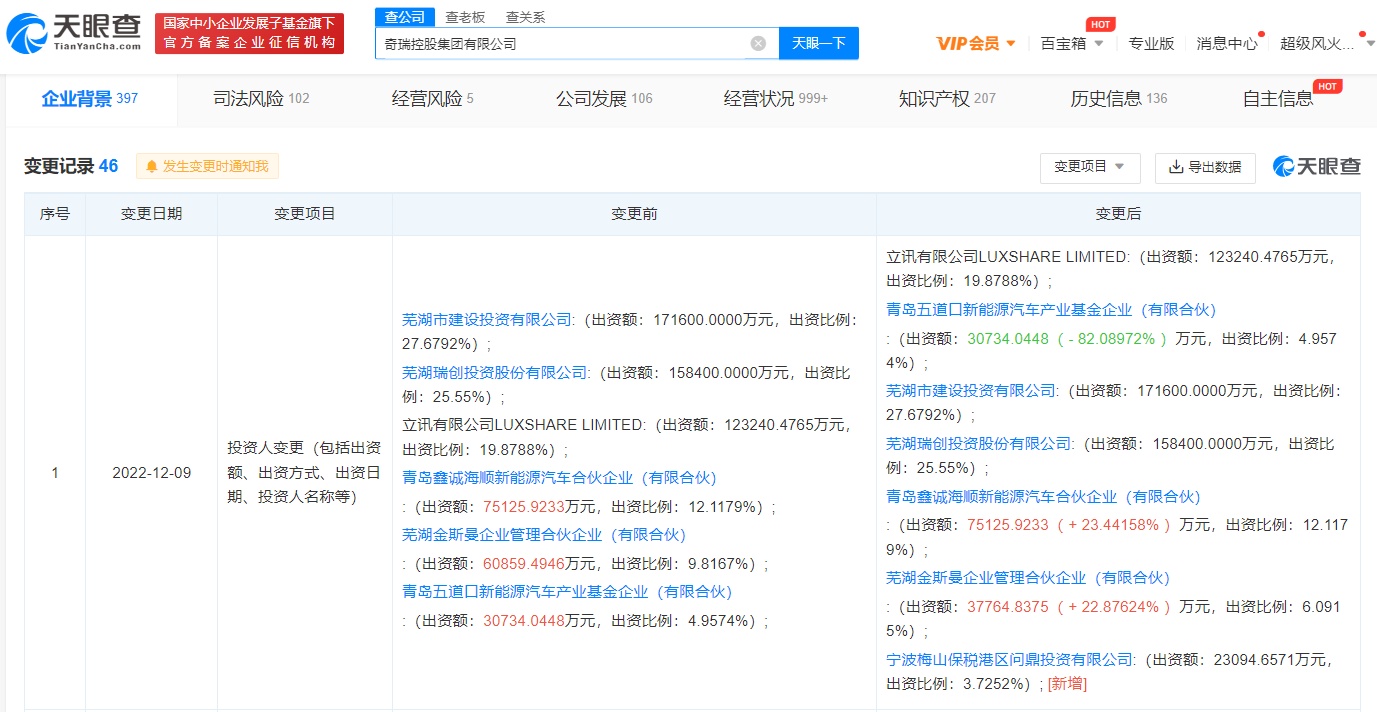Click the official credit agency red banner

pyautogui.click(x=250, y=33)
